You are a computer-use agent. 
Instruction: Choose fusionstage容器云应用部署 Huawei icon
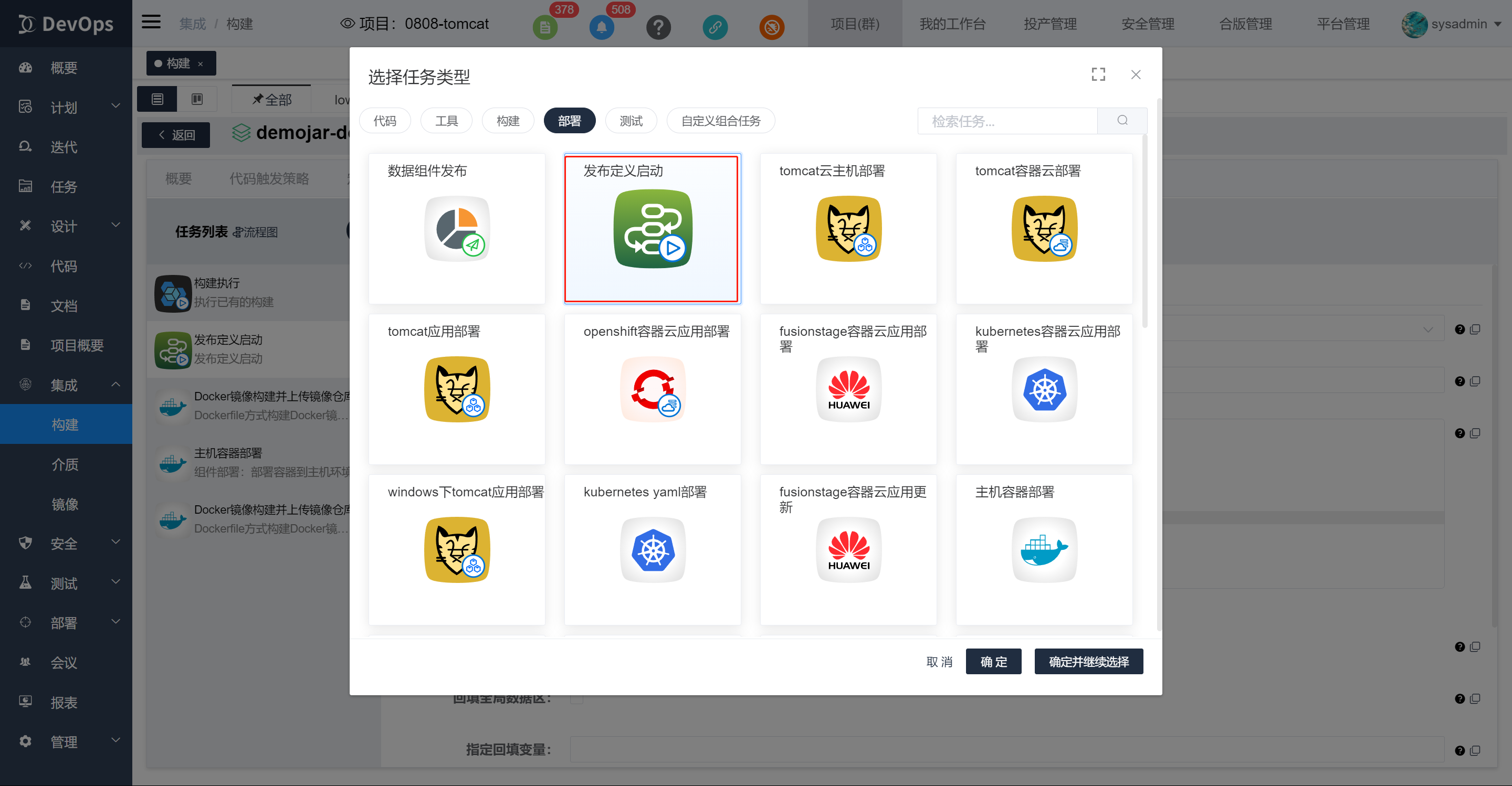click(x=849, y=389)
